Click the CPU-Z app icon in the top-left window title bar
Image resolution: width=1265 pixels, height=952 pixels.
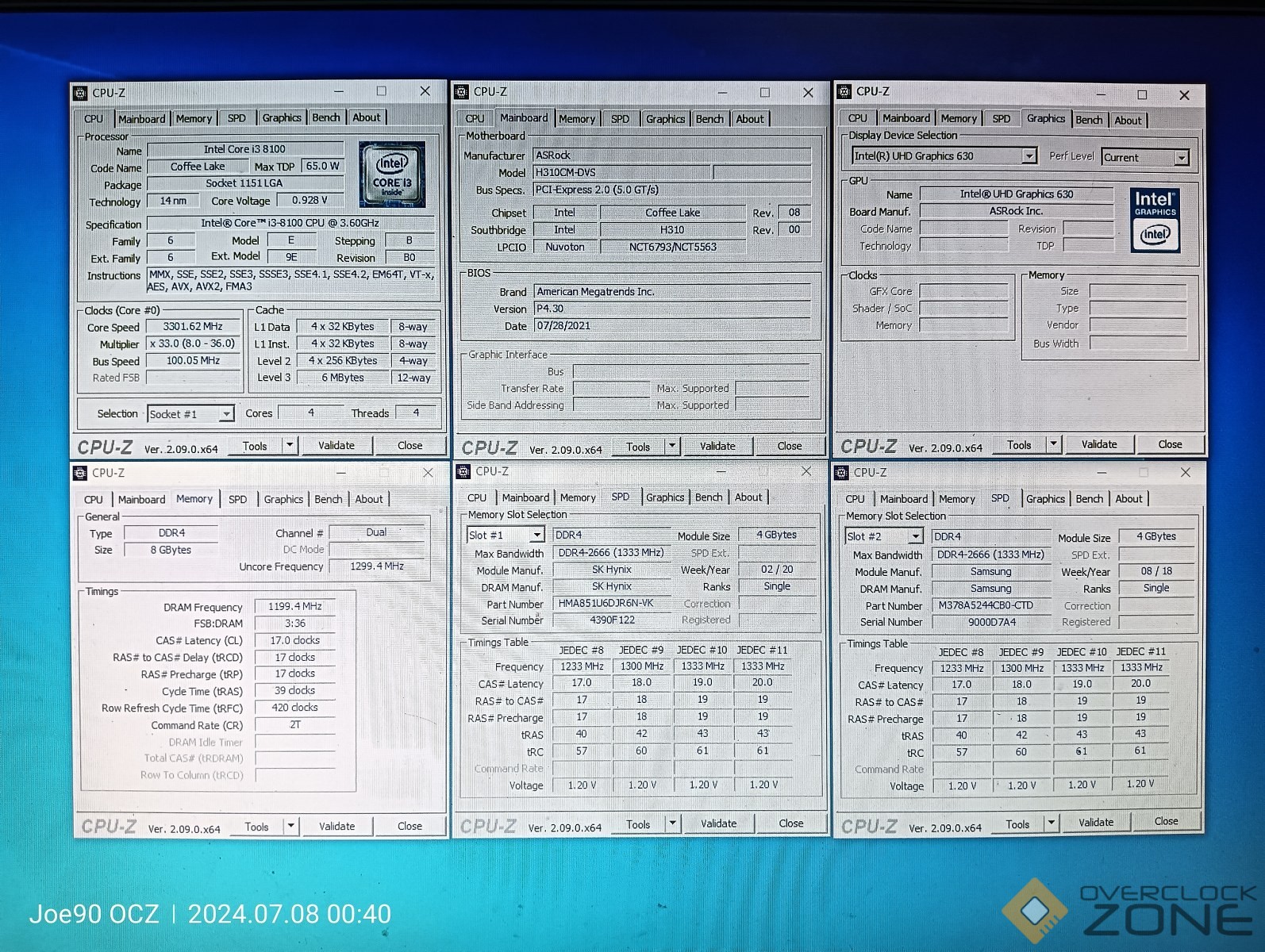80,93
